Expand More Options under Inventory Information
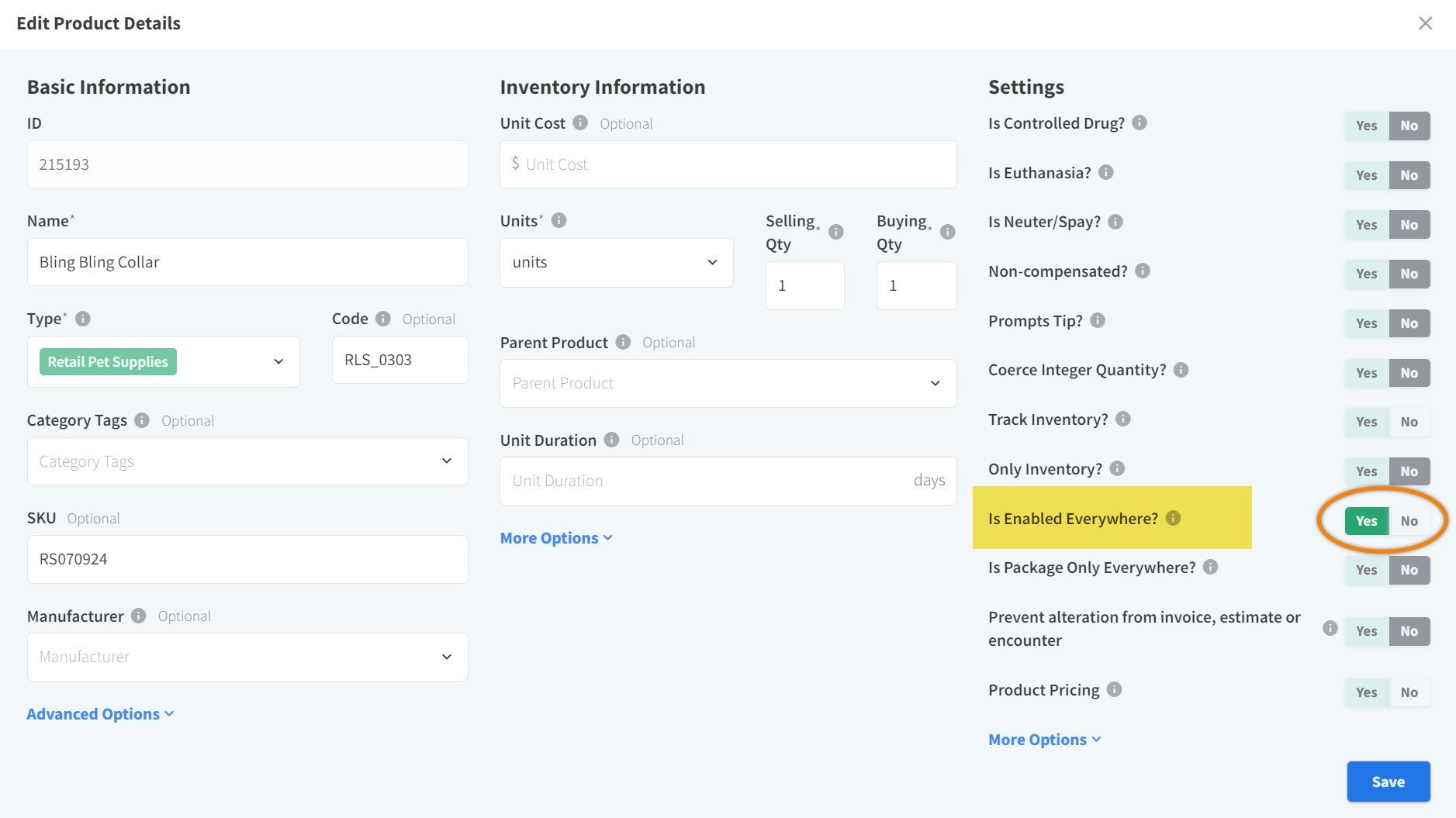The image size is (1456, 818). [555, 538]
